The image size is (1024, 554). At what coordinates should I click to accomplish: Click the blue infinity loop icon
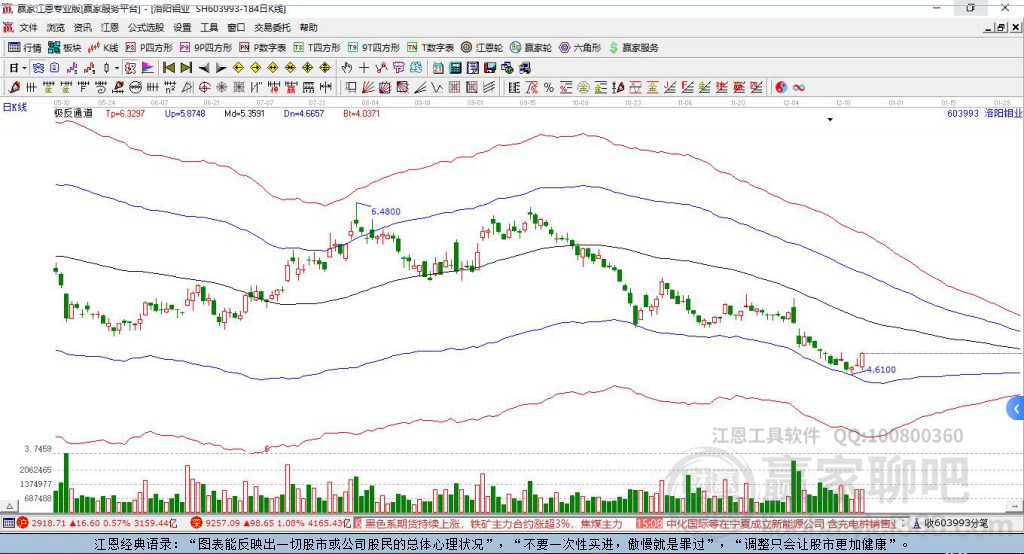coord(798,88)
